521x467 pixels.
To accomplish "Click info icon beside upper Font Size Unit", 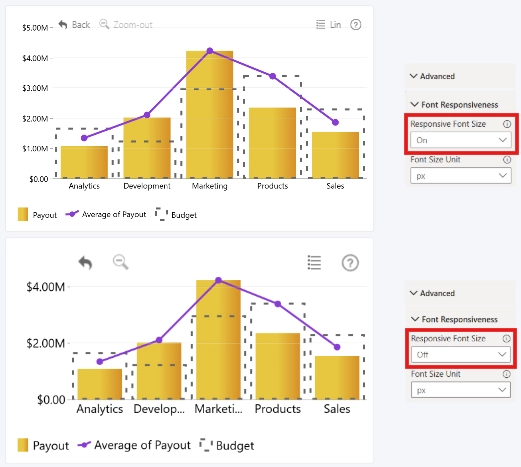I will point(507,160).
